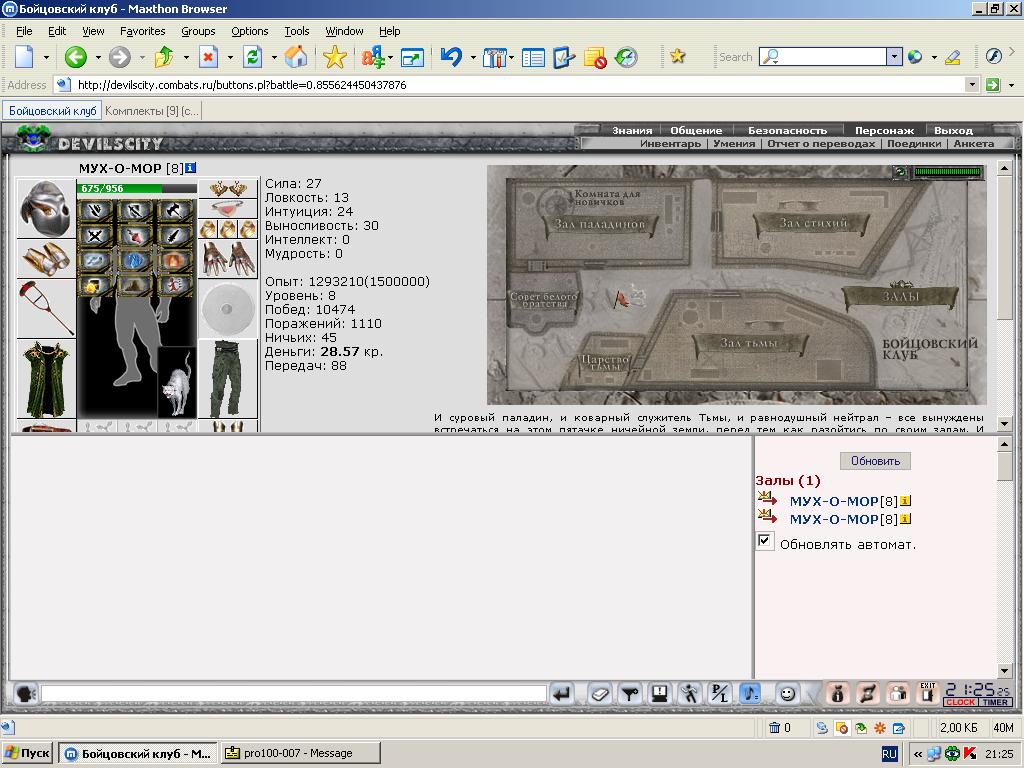Image resolution: width=1024 pixels, height=768 pixels.
Task: Click the smiley emoticon icon in chat bar
Action: 788,694
